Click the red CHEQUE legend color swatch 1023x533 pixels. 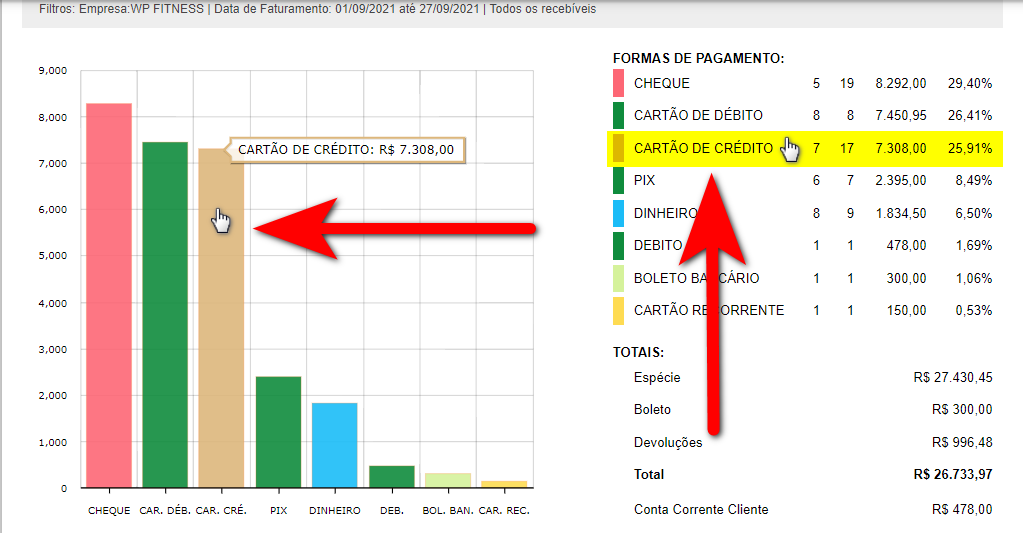click(x=618, y=83)
